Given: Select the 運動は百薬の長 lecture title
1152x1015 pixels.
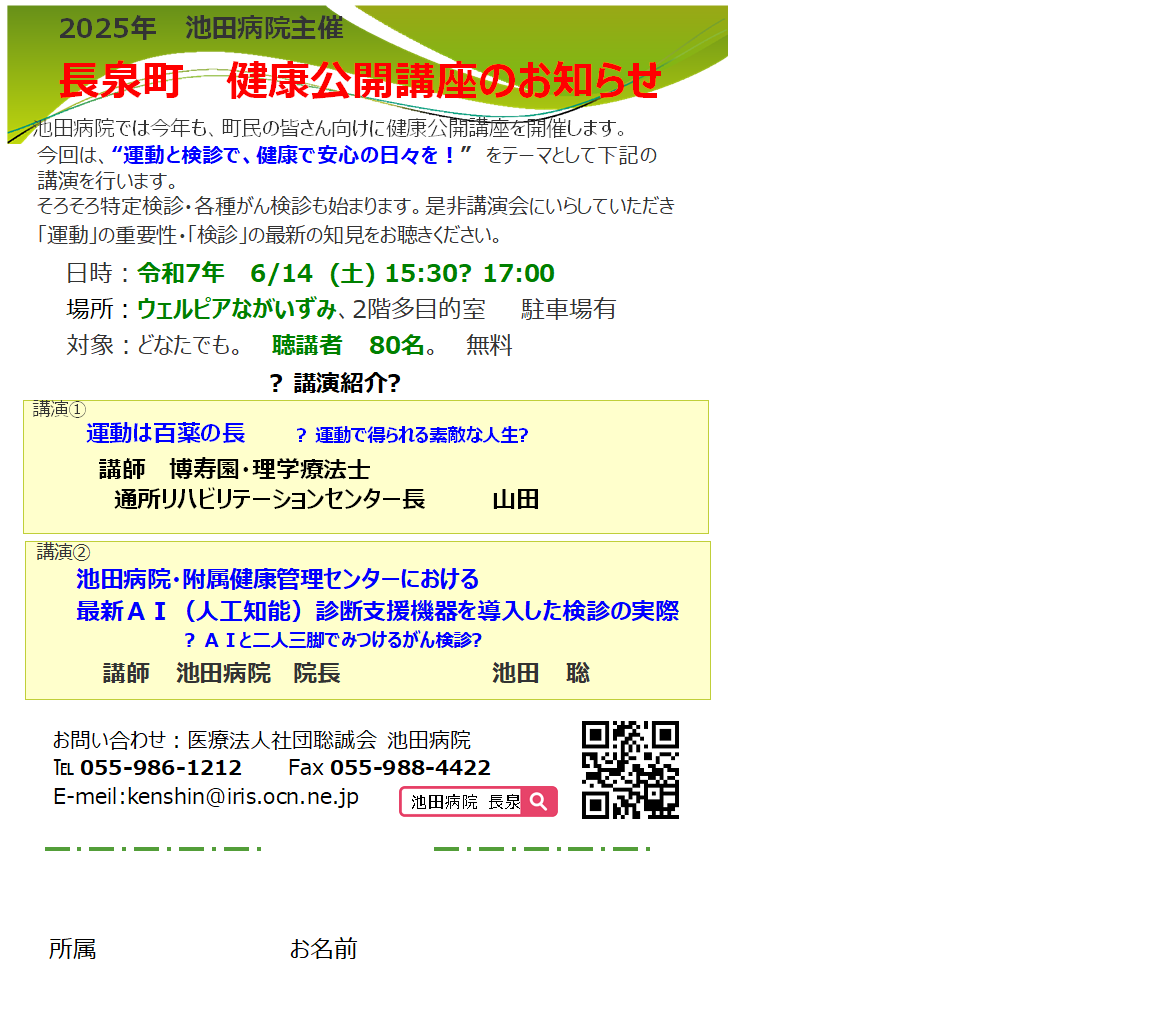Looking at the screenshot, I should [166, 433].
